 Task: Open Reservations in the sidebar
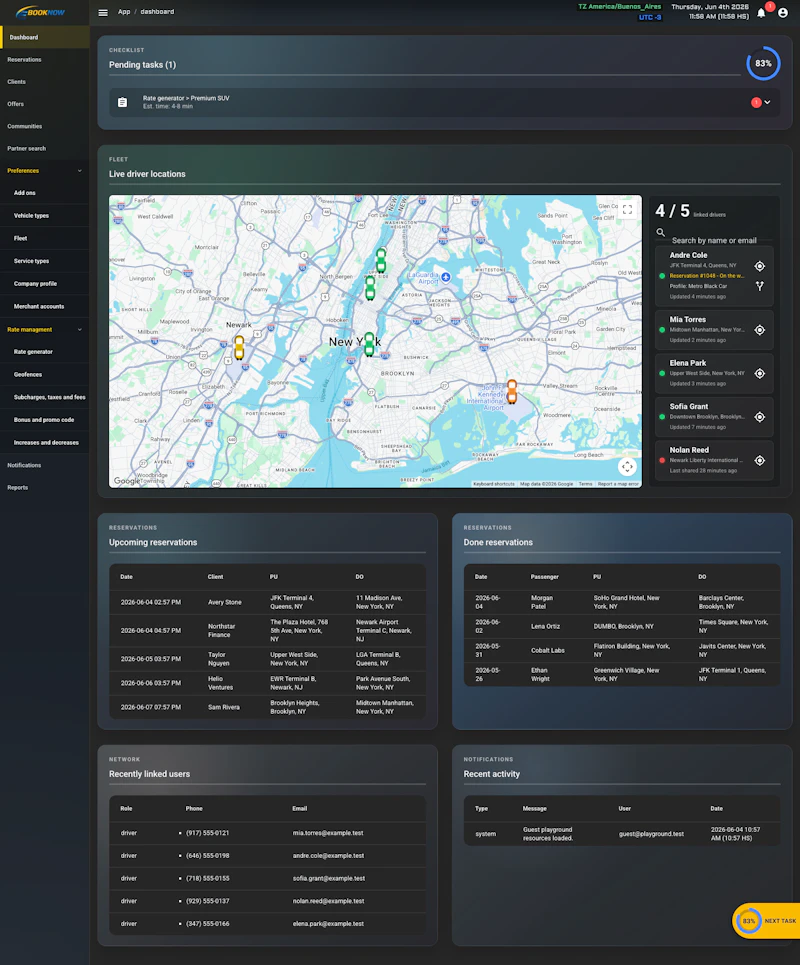pos(44,60)
